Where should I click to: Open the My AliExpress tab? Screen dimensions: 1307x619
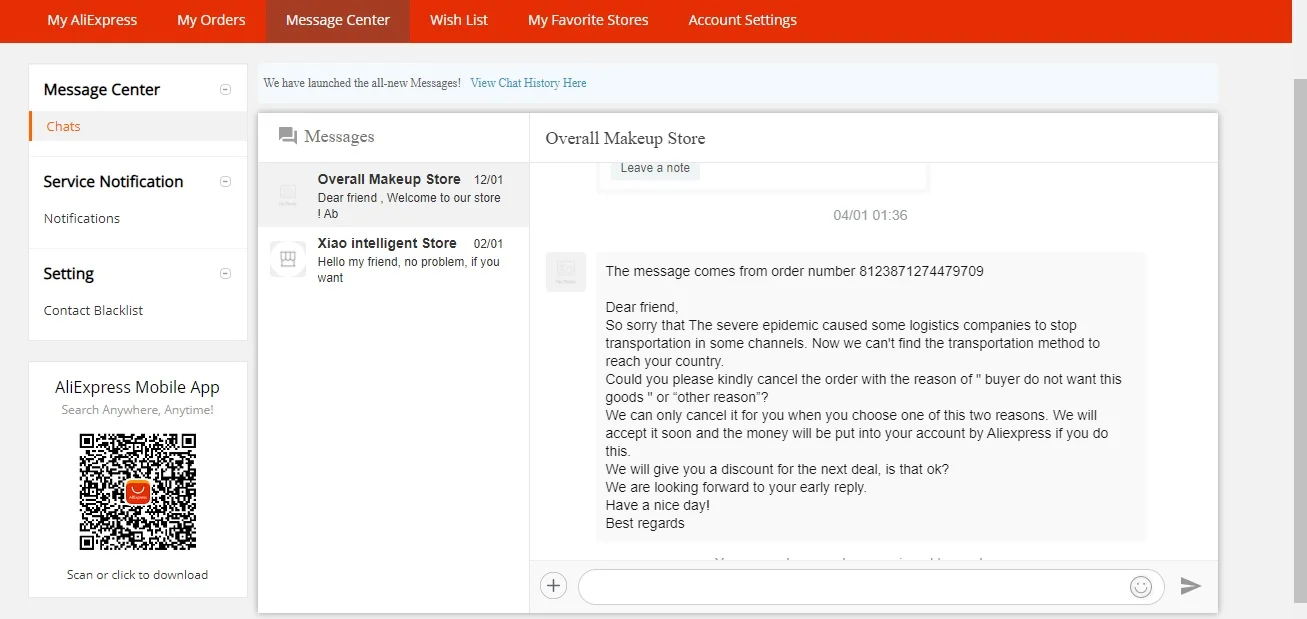[x=92, y=20]
